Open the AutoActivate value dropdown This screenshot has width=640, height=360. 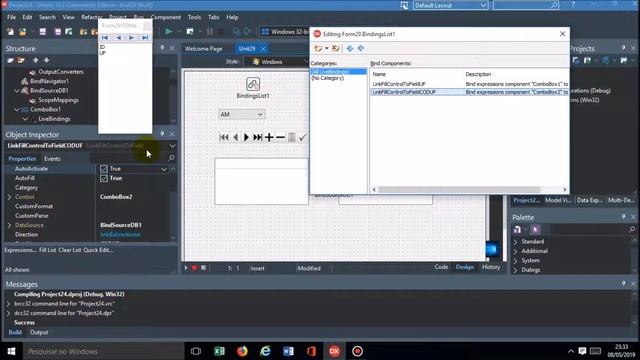click(164, 169)
